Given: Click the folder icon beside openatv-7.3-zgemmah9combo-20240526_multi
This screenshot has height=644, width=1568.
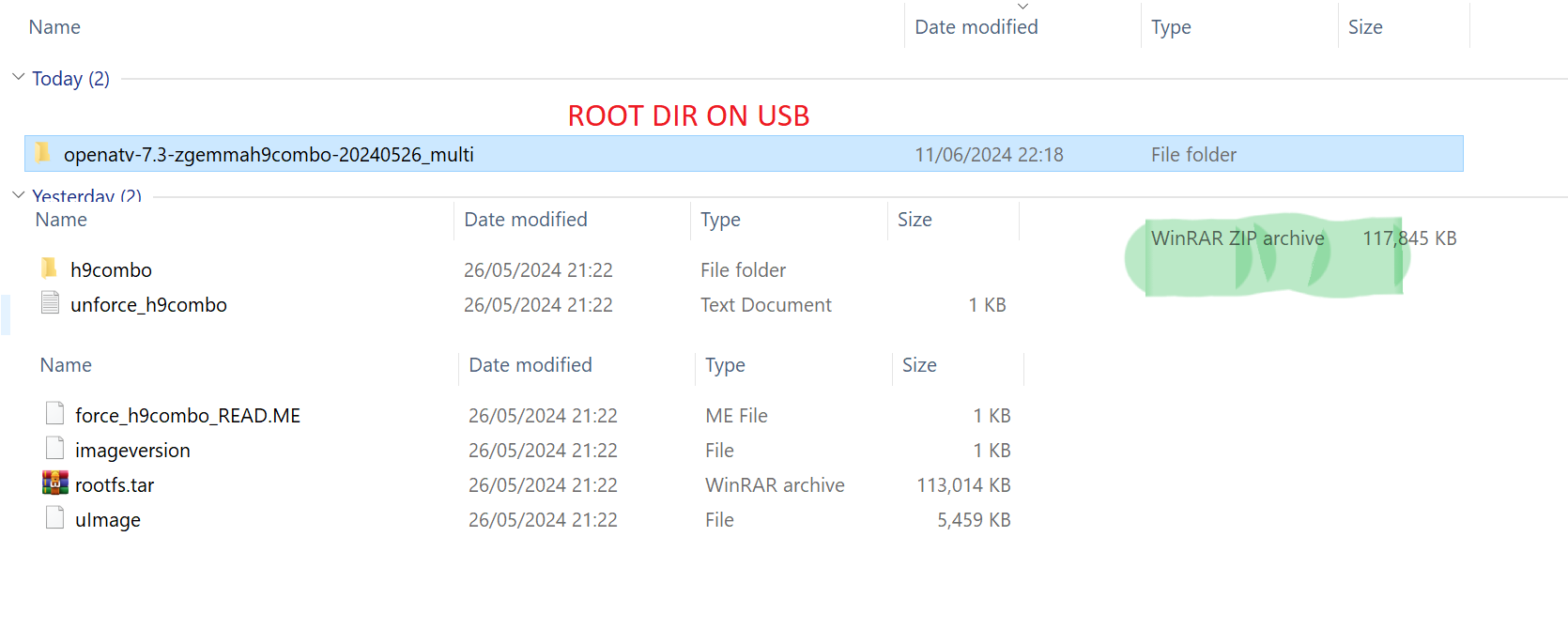Looking at the screenshot, I should pyautogui.click(x=42, y=152).
